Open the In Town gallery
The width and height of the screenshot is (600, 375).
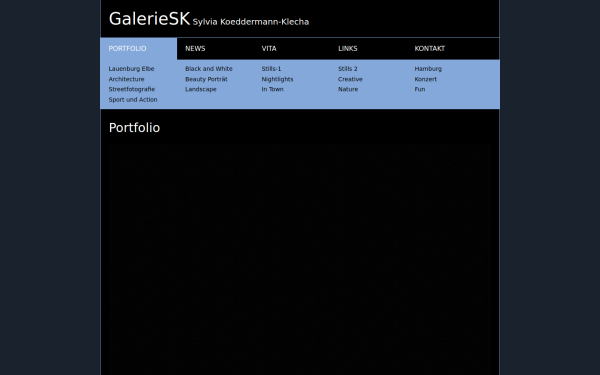(x=272, y=89)
